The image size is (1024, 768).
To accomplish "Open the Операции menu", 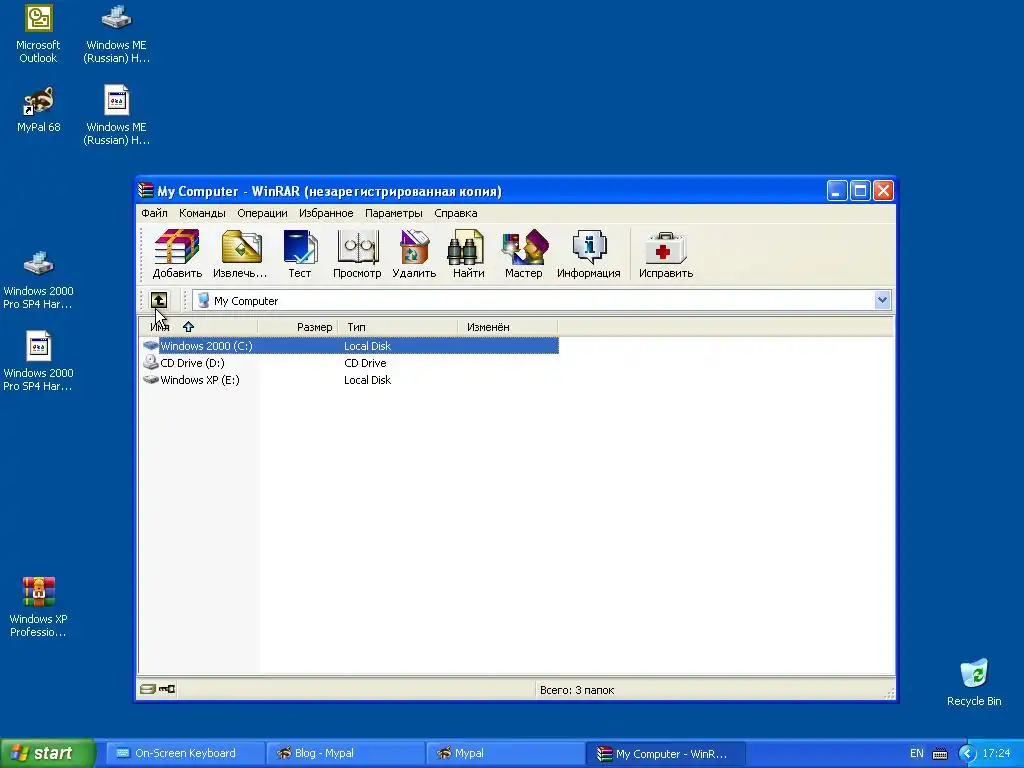I will pyautogui.click(x=262, y=213).
